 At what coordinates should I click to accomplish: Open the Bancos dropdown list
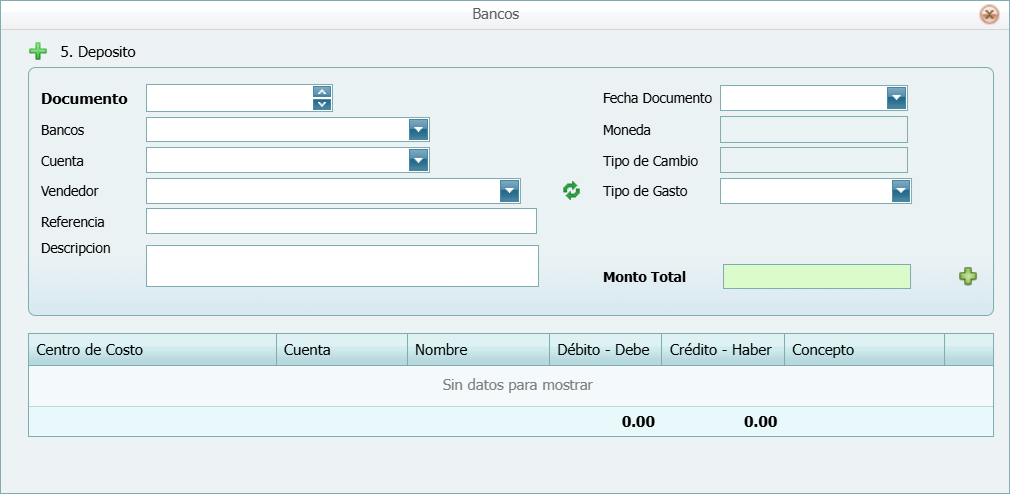418,130
